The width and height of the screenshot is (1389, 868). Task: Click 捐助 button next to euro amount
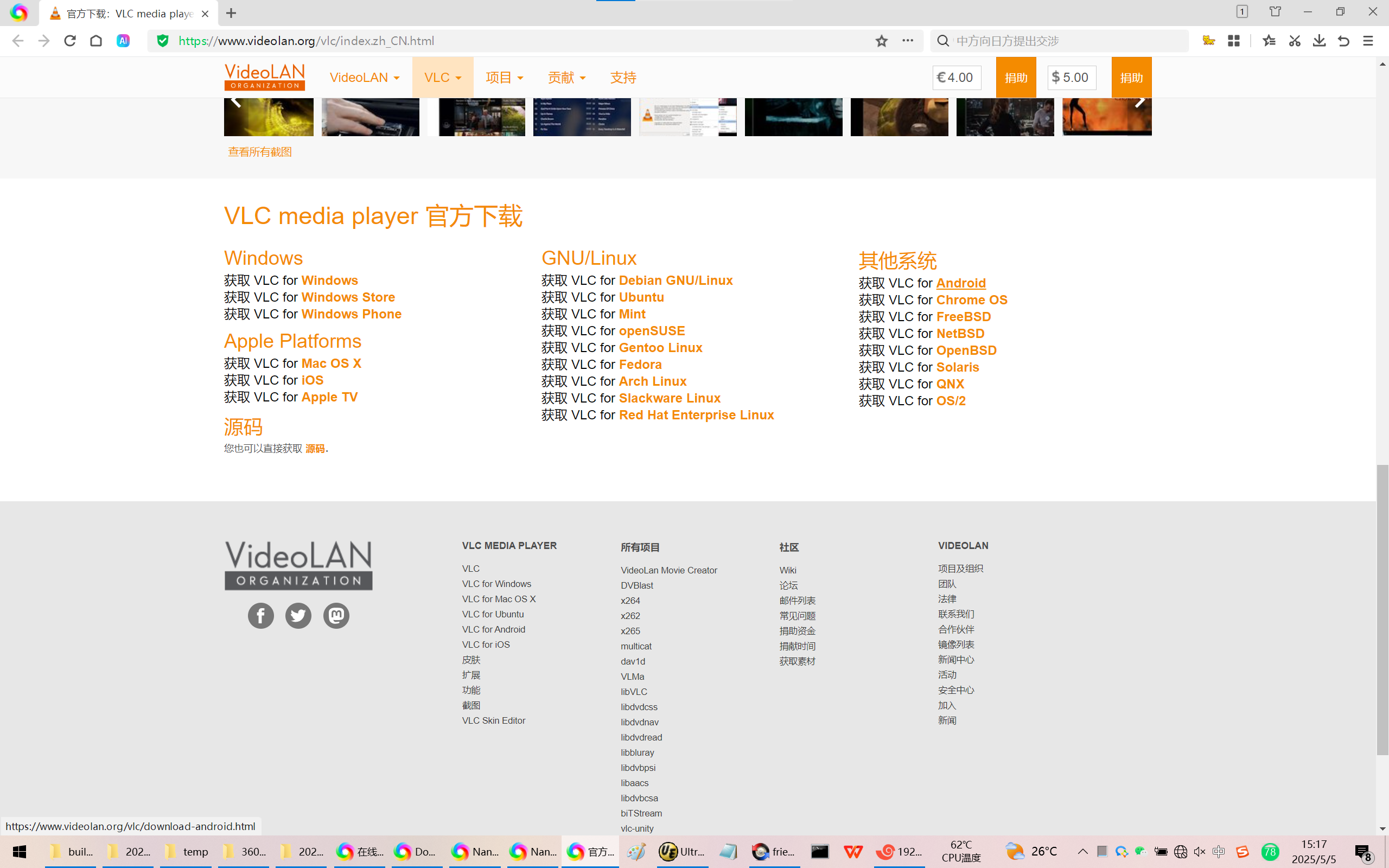[1016, 78]
